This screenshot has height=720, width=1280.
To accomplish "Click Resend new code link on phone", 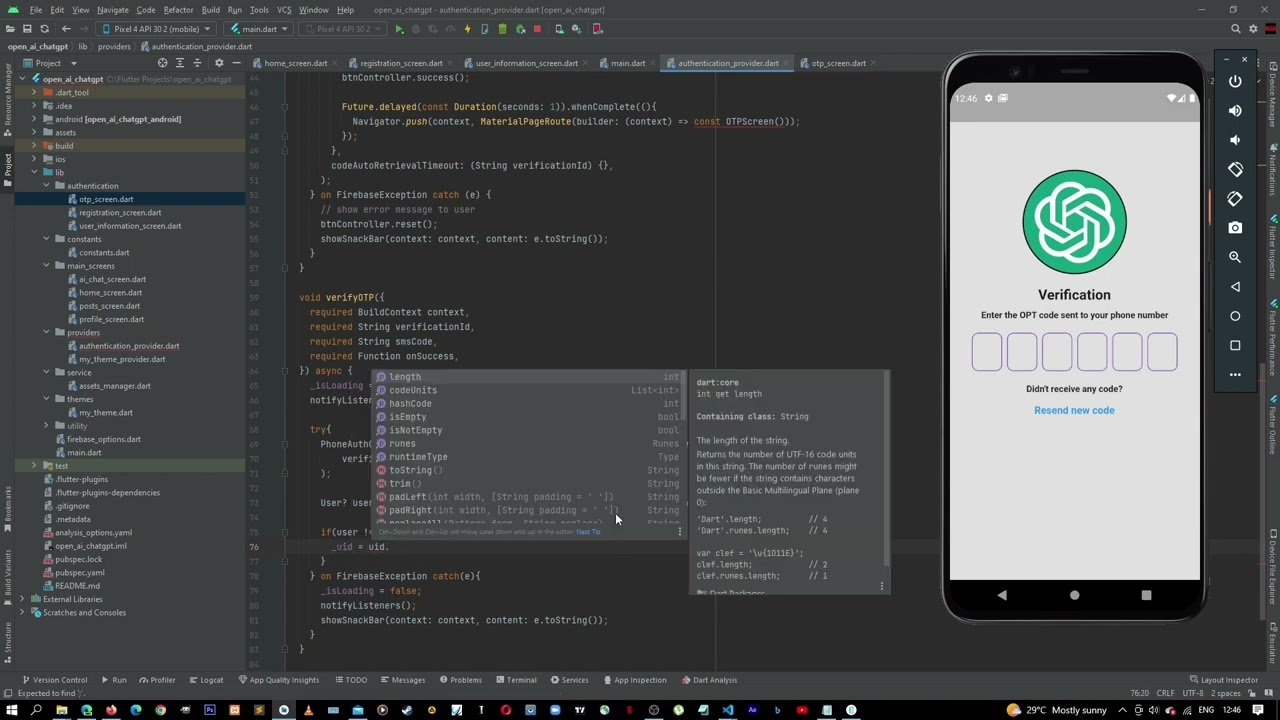I will pyautogui.click(x=1074, y=410).
